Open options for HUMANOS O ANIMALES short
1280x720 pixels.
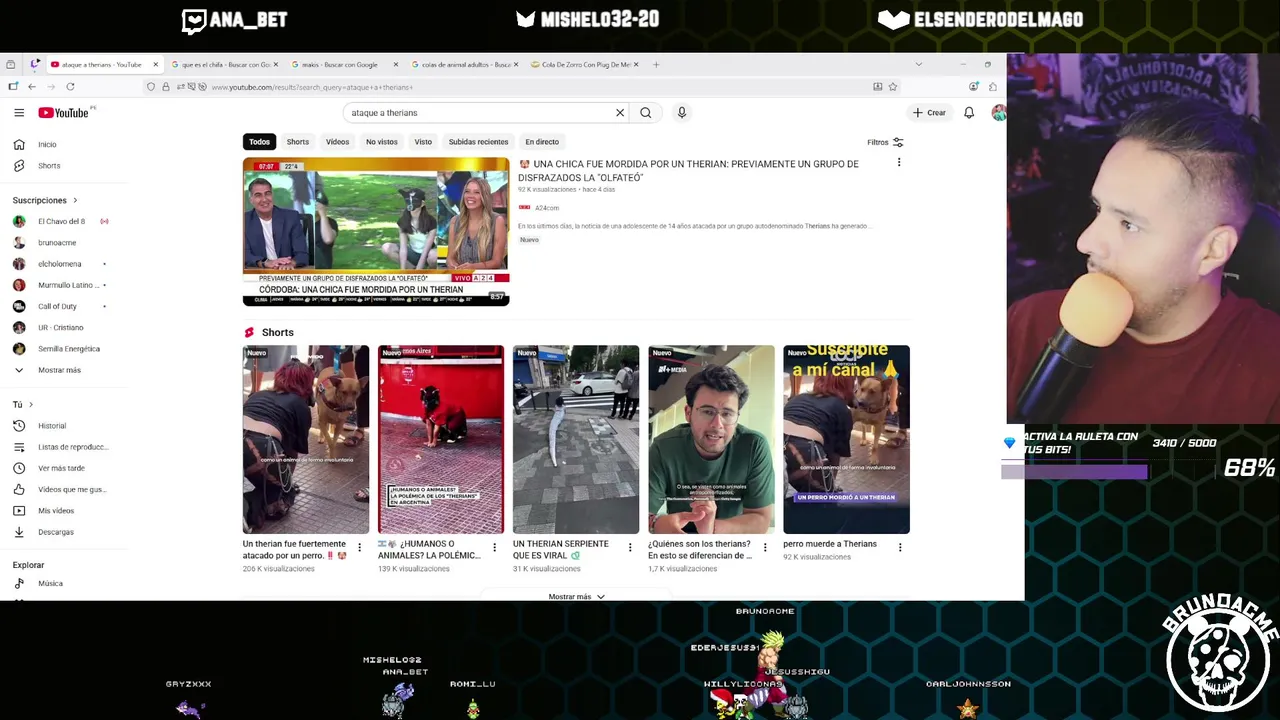[494, 548]
